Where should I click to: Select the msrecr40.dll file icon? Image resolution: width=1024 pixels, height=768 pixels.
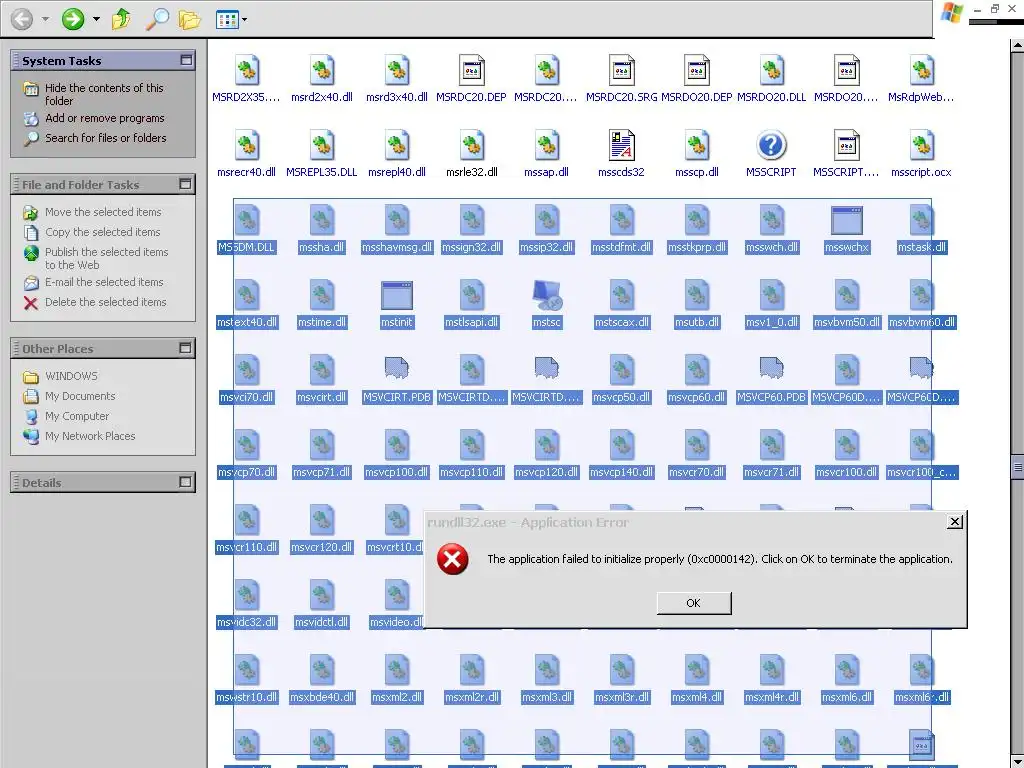pos(247,145)
